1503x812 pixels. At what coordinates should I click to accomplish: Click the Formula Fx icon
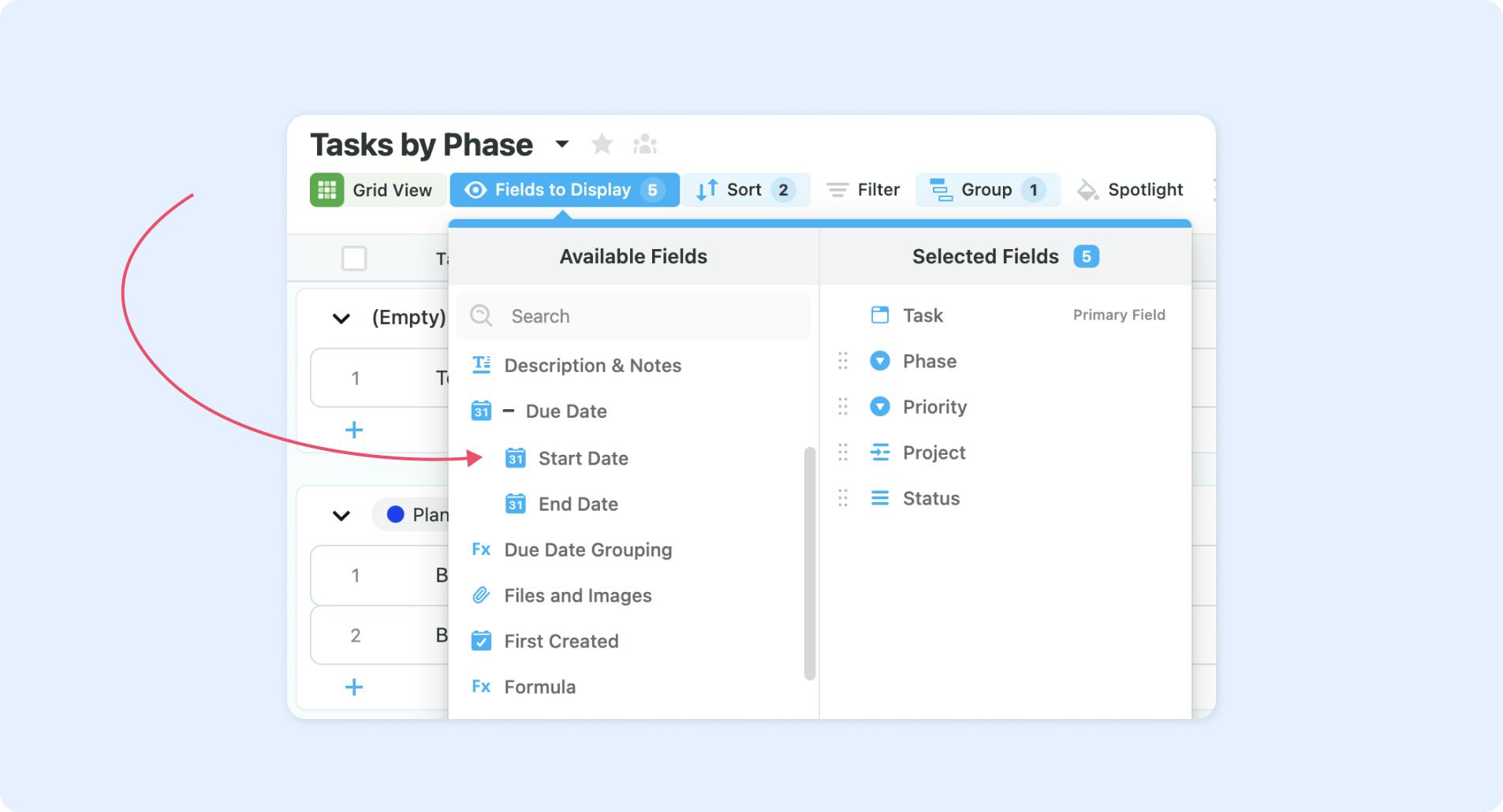coord(481,687)
